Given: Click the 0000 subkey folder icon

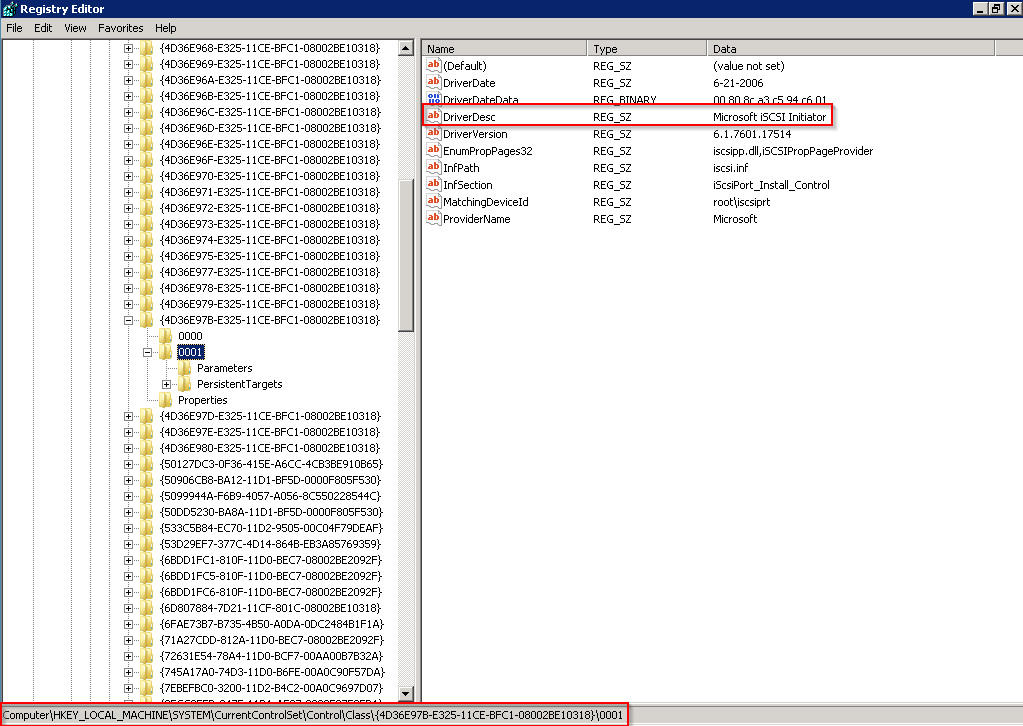Looking at the screenshot, I should (166, 336).
